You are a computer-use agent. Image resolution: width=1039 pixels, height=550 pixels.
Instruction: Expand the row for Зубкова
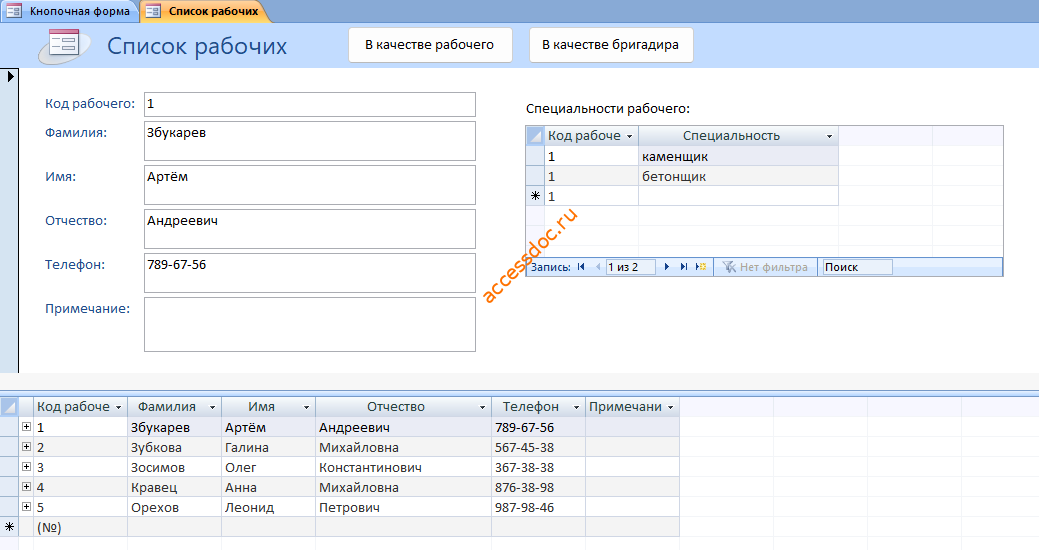point(27,447)
